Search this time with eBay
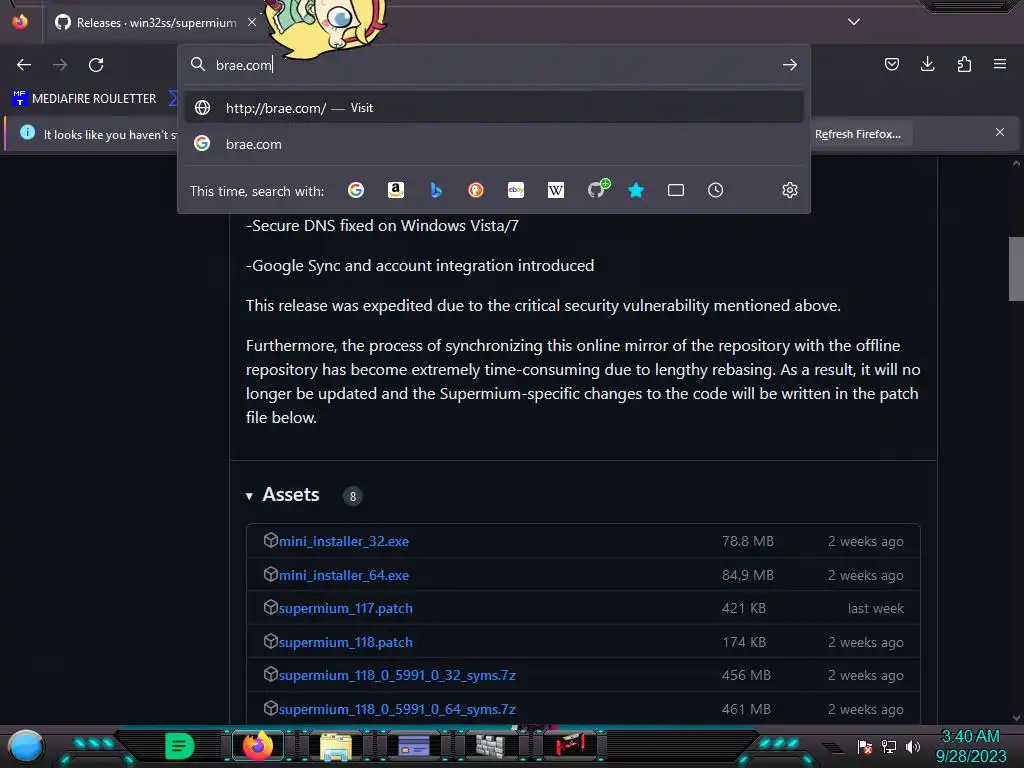 [516, 190]
